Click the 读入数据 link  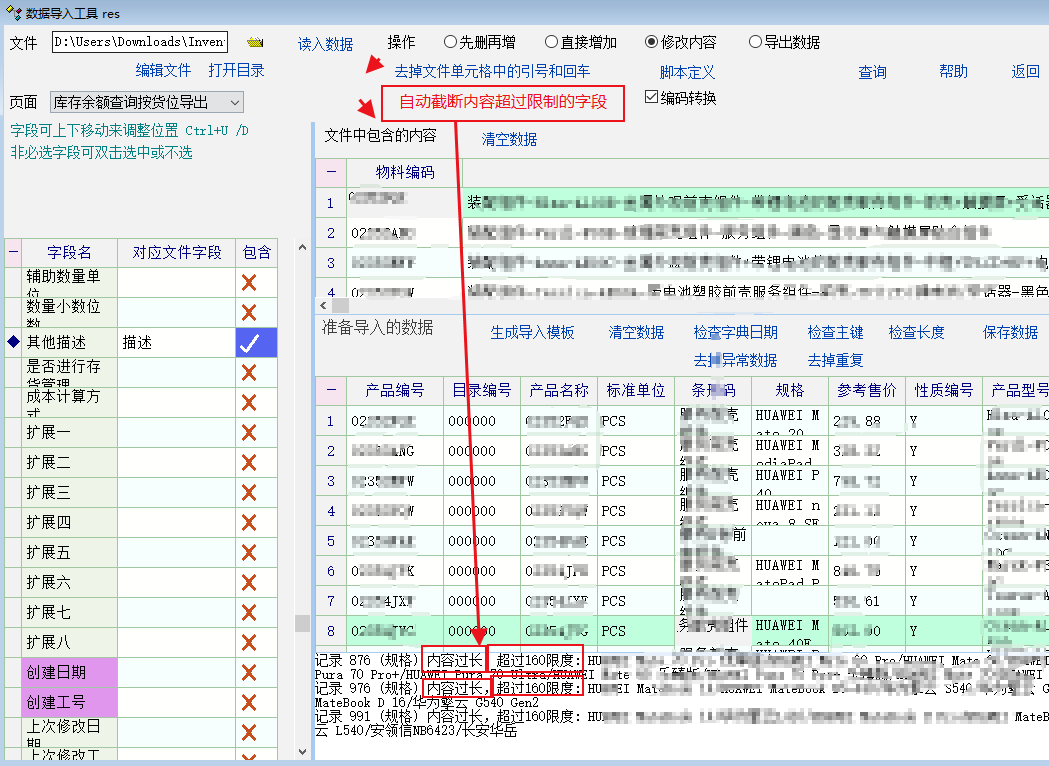click(x=325, y=44)
